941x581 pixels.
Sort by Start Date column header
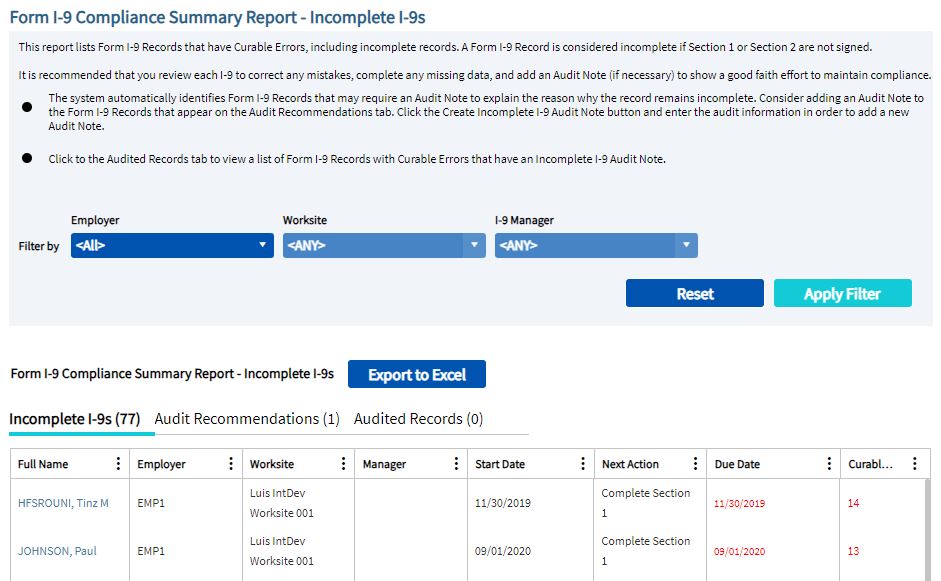[500, 464]
